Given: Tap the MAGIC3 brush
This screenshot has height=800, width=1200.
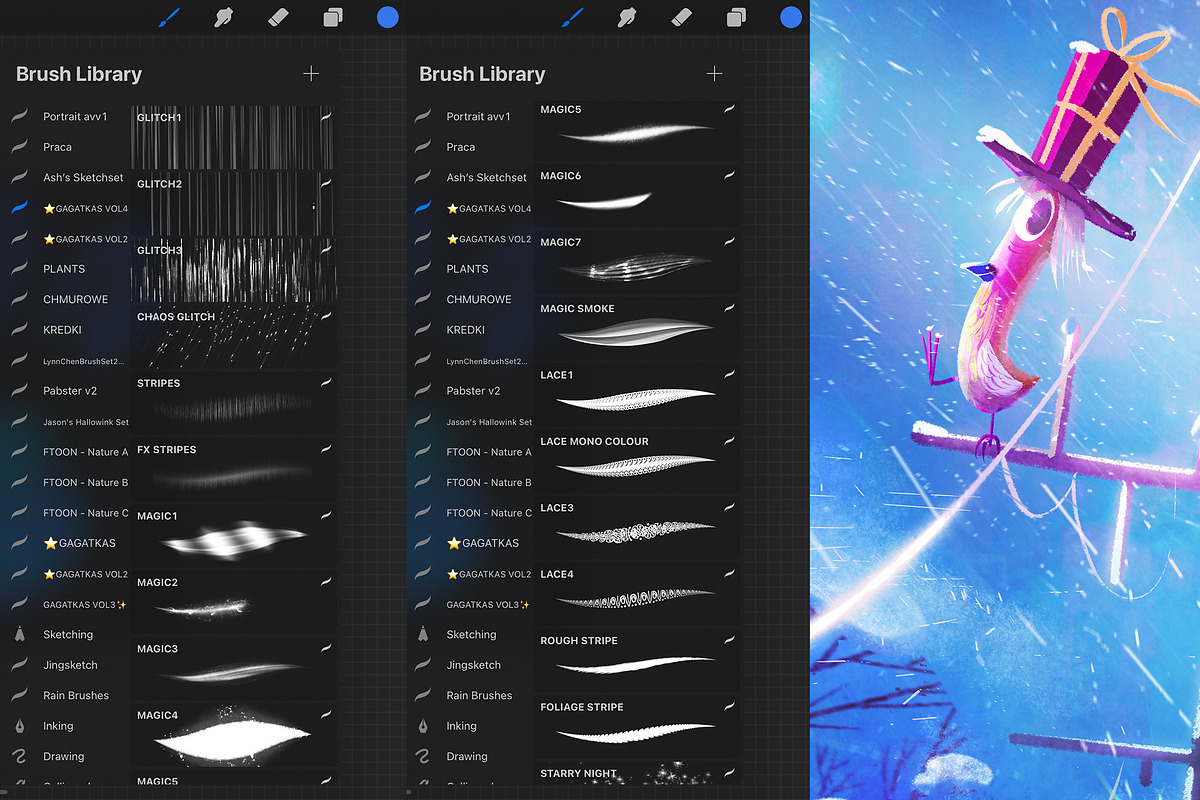Looking at the screenshot, I should pyautogui.click(x=233, y=669).
